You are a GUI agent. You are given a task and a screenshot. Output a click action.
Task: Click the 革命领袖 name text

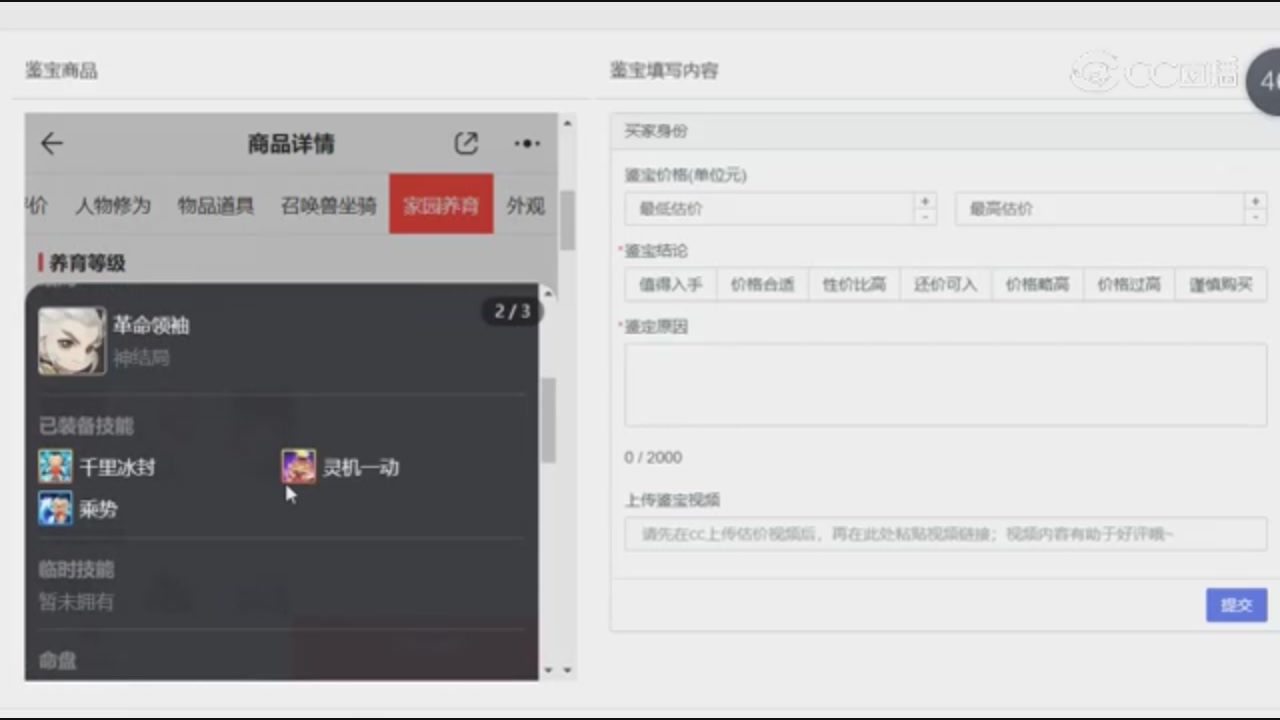pos(151,326)
